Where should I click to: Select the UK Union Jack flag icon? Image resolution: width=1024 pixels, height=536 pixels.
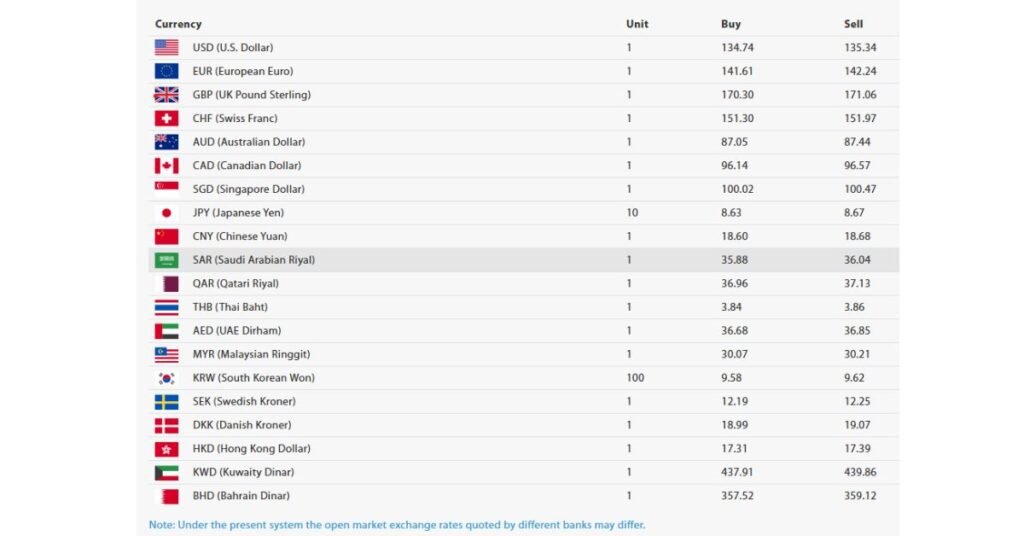coord(167,95)
